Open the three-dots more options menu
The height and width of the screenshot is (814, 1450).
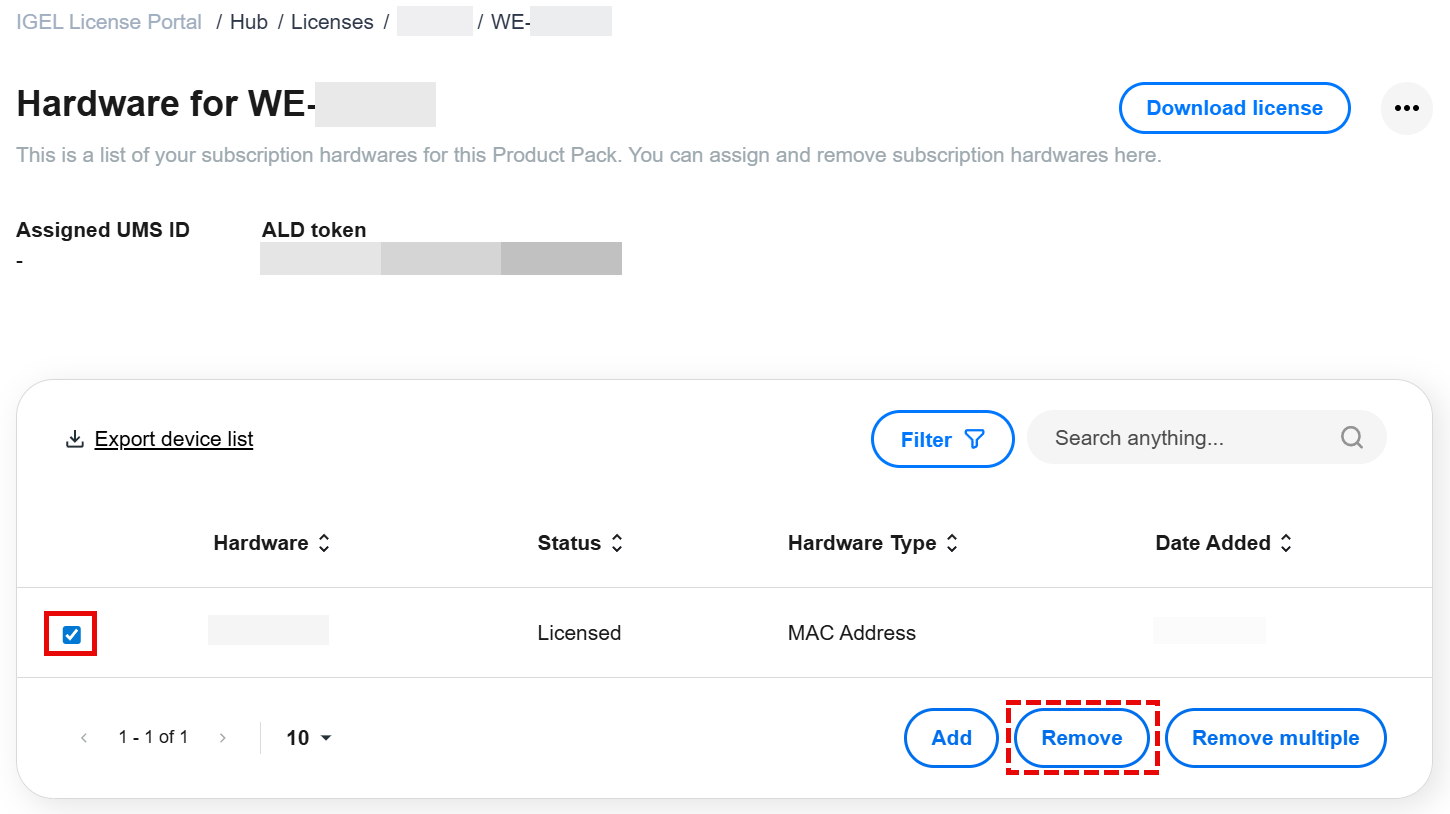tap(1406, 108)
